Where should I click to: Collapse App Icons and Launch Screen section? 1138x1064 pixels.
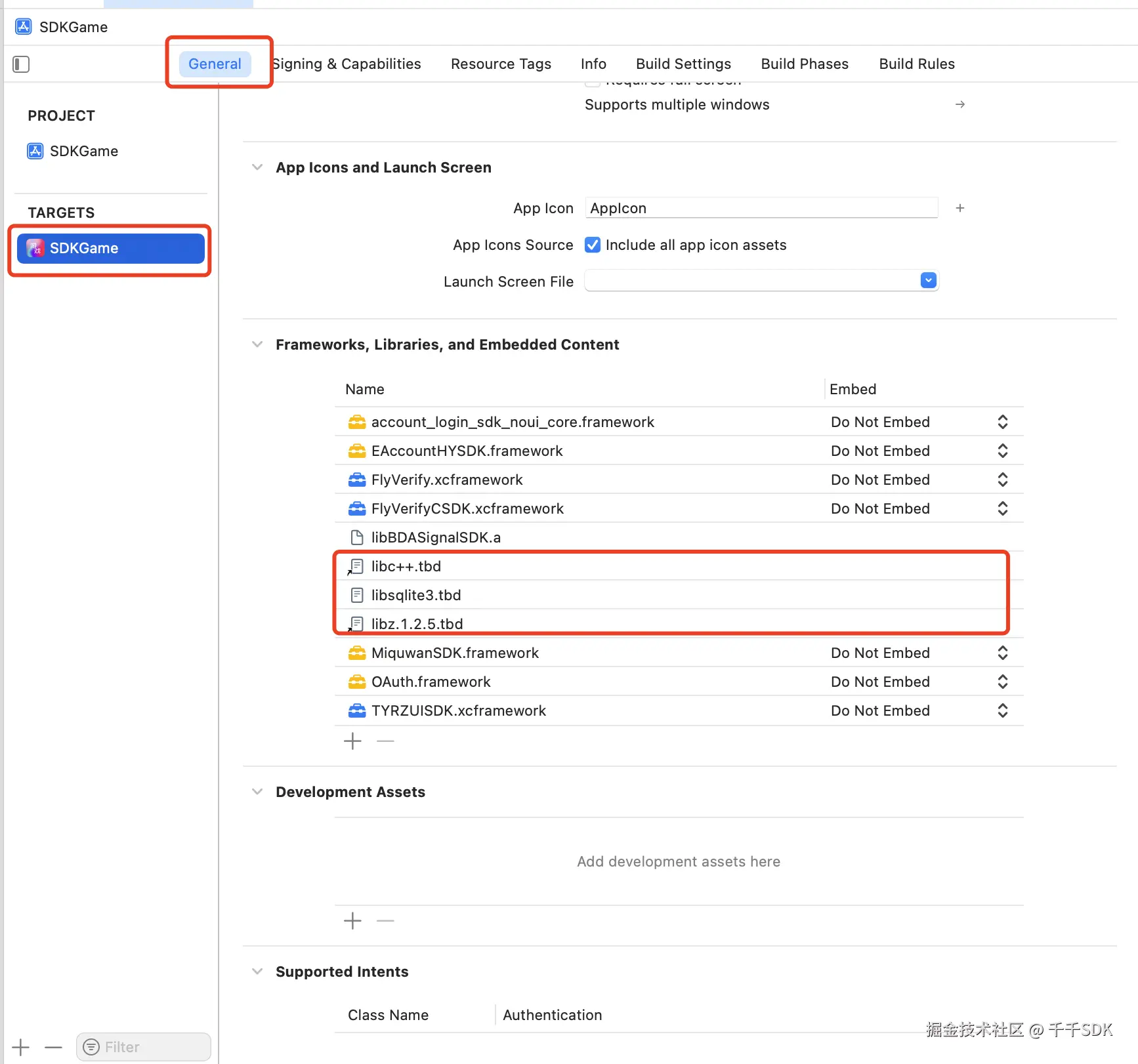[x=257, y=167]
